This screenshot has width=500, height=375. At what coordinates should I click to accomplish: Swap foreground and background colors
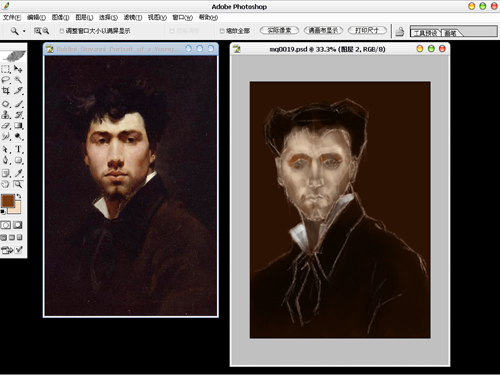(x=19, y=196)
